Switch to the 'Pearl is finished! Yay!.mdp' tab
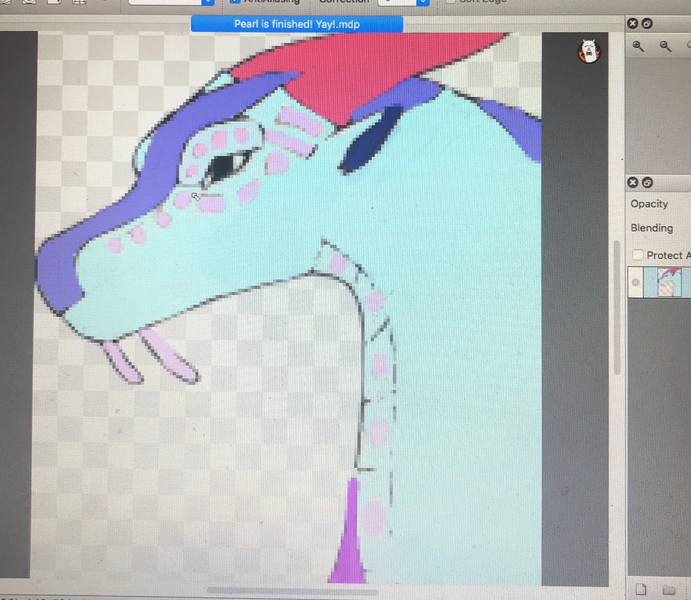 click(x=296, y=23)
